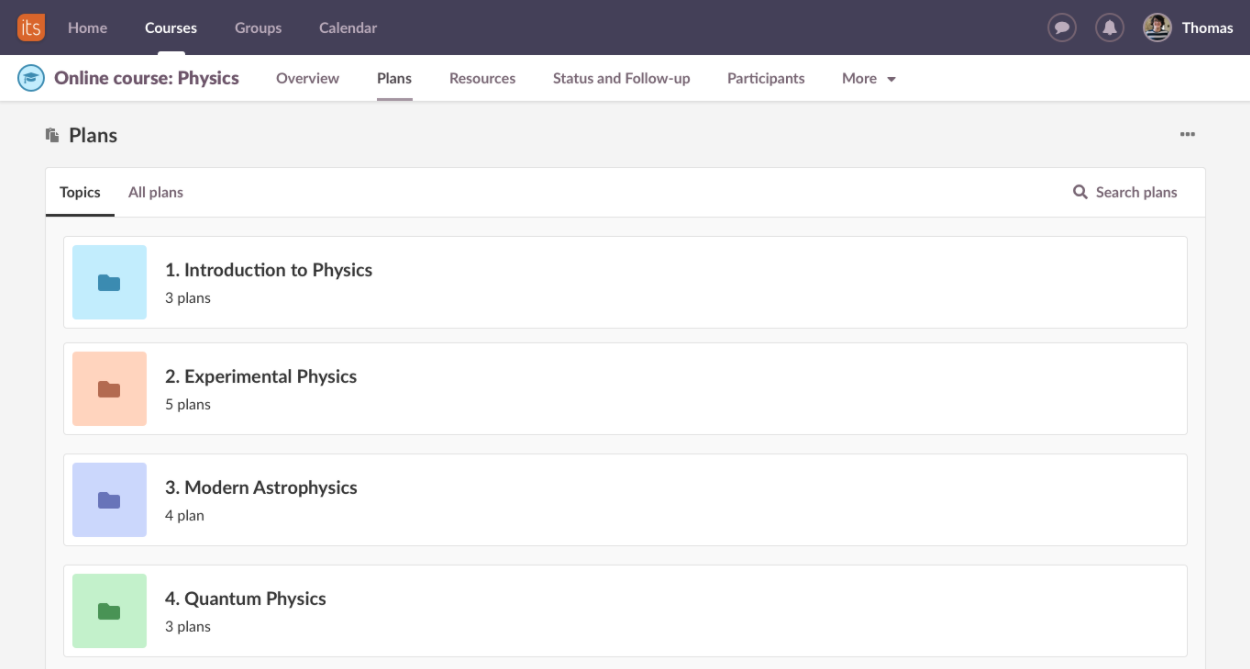This screenshot has height=669, width=1250.
Task: Click the itslearning logo icon
Action: [x=31, y=27]
